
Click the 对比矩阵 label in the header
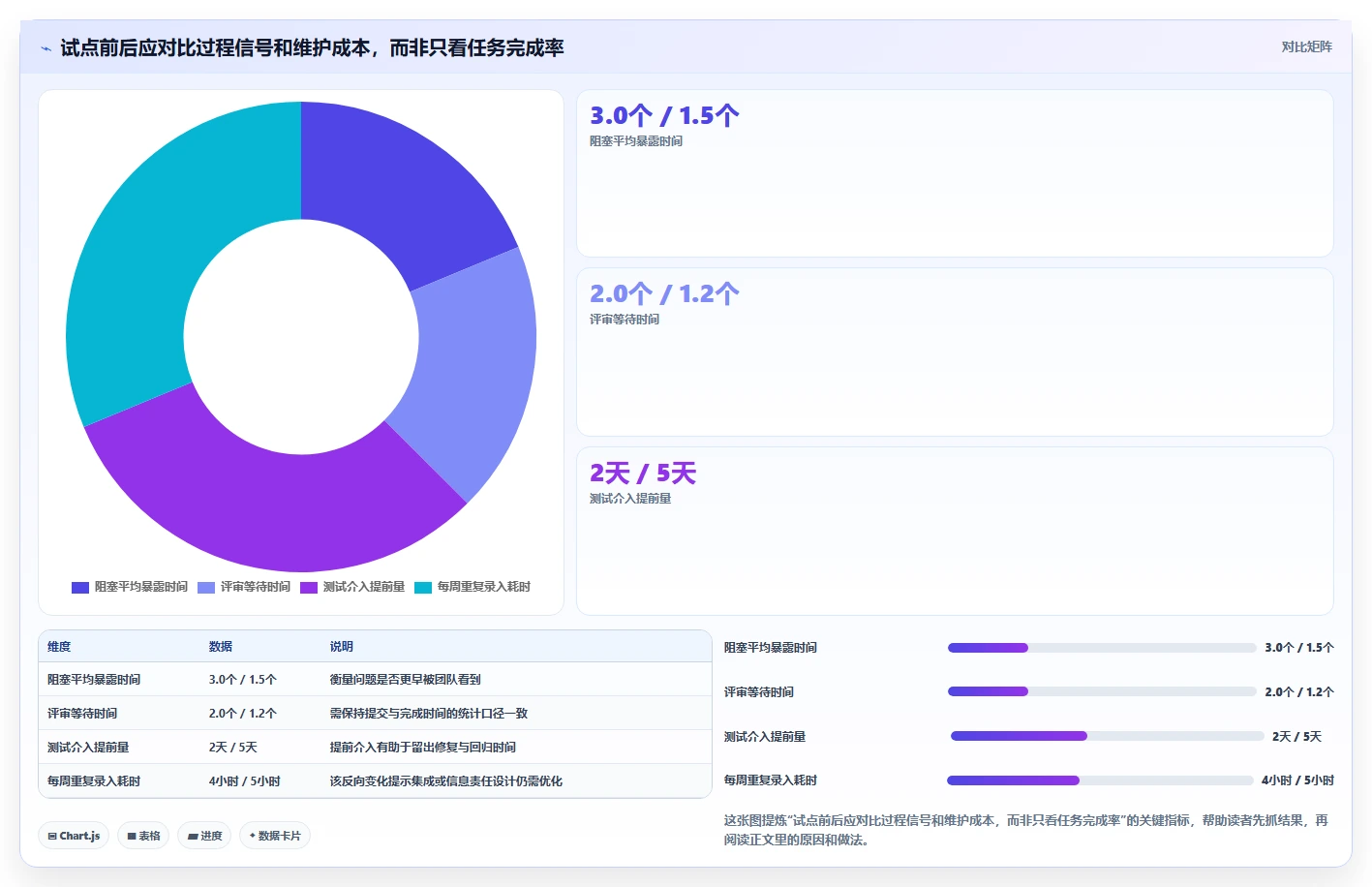coord(1306,46)
